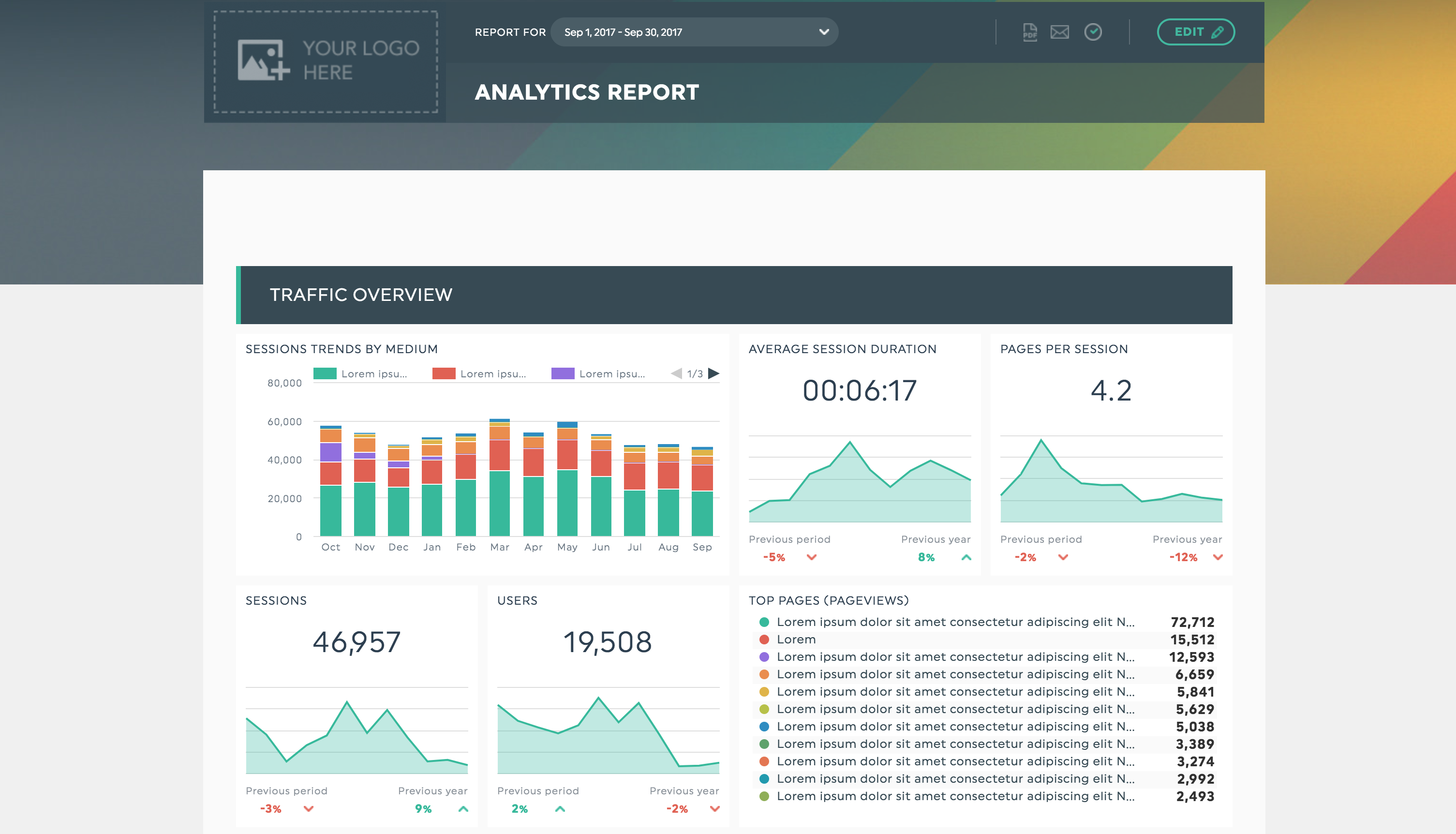Click the Analytics Report title

(x=587, y=92)
